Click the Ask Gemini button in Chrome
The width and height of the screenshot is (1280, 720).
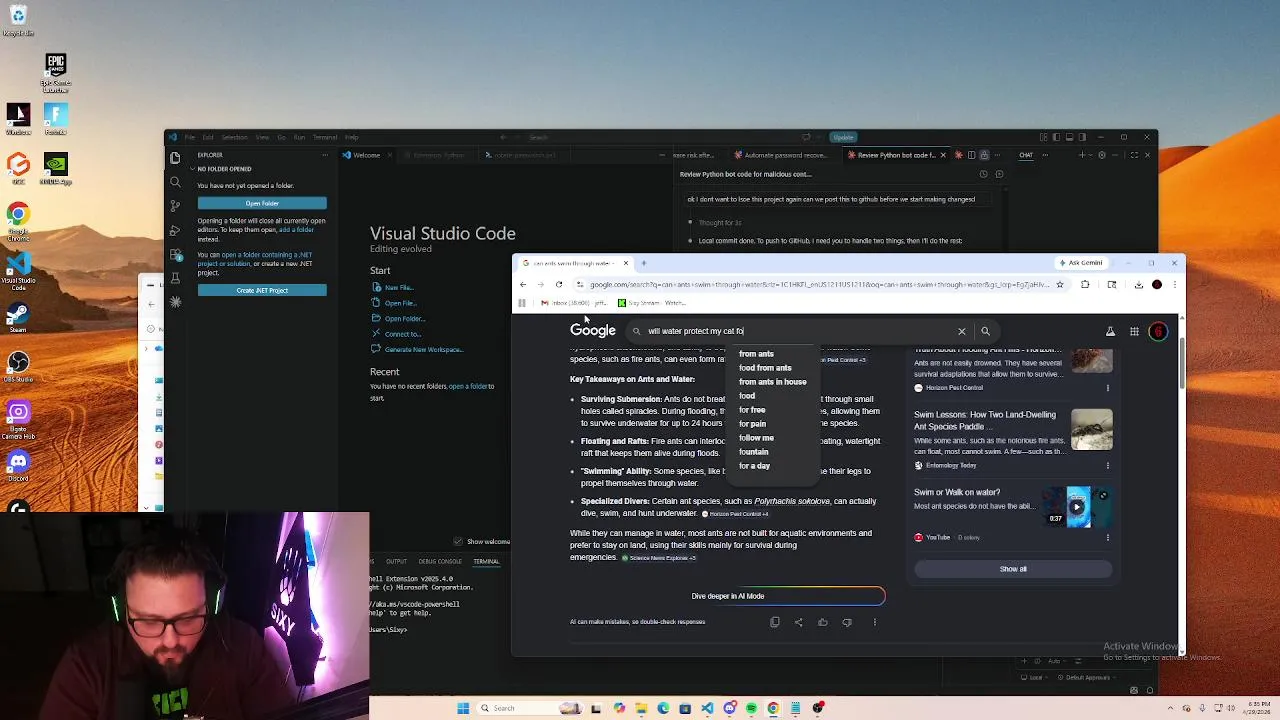(x=1080, y=263)
